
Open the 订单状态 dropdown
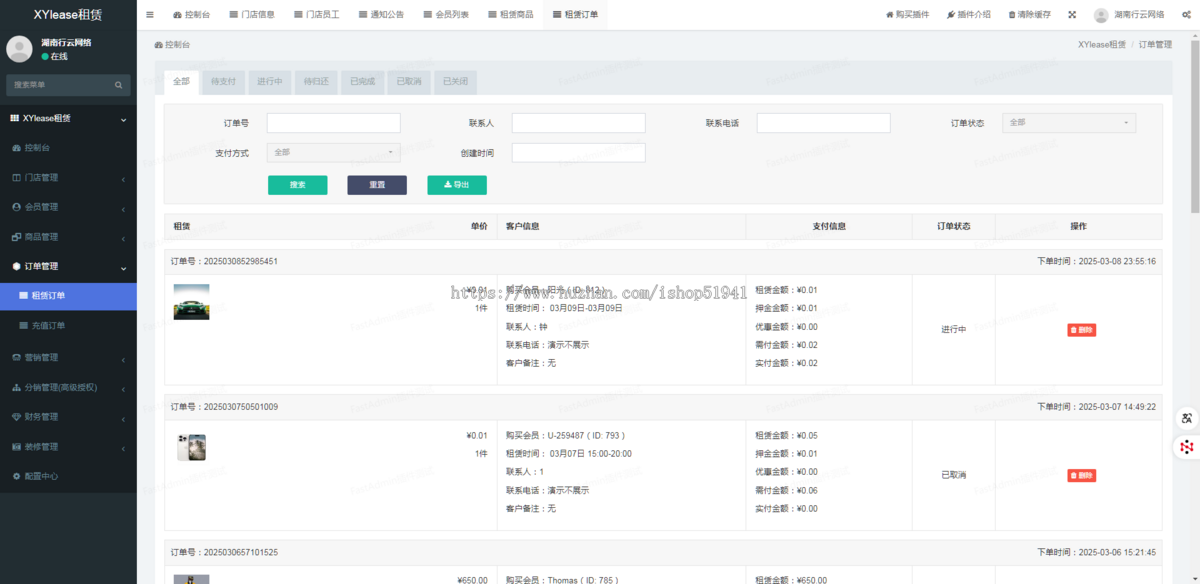tap(1069, 123)
